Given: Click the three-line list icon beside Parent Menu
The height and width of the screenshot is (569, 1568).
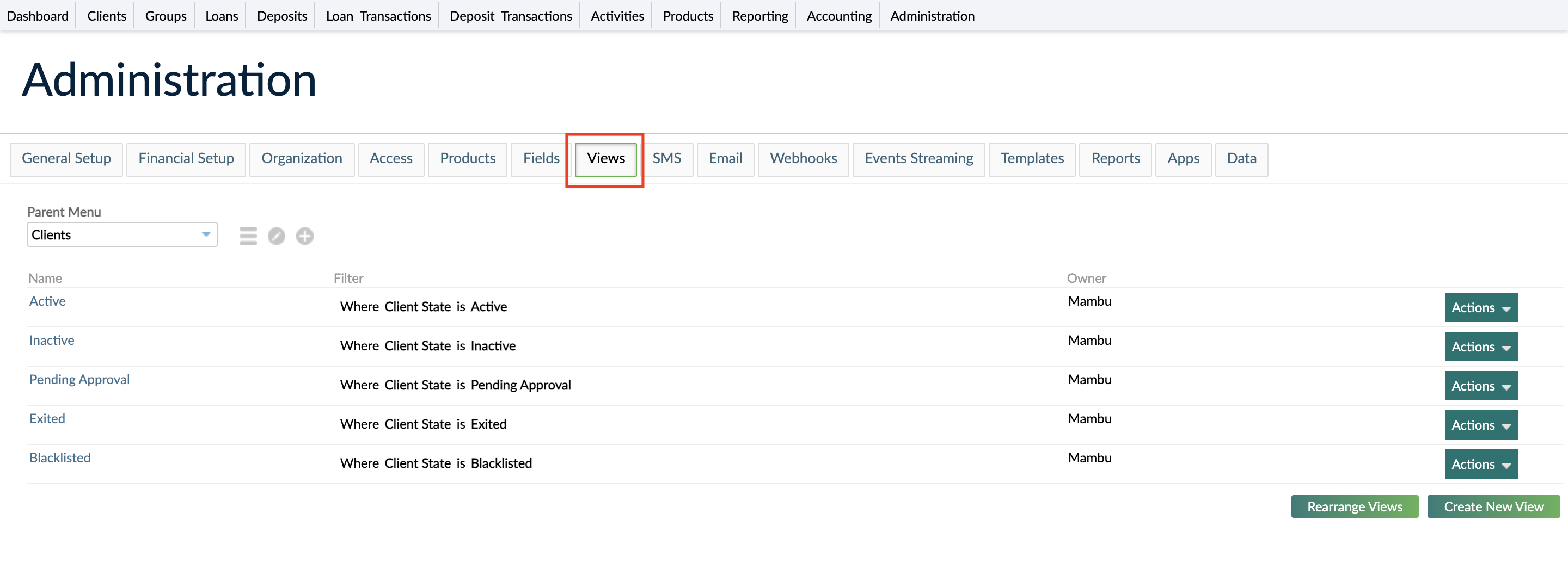Looking at the screenshot, I should [248, 236].
